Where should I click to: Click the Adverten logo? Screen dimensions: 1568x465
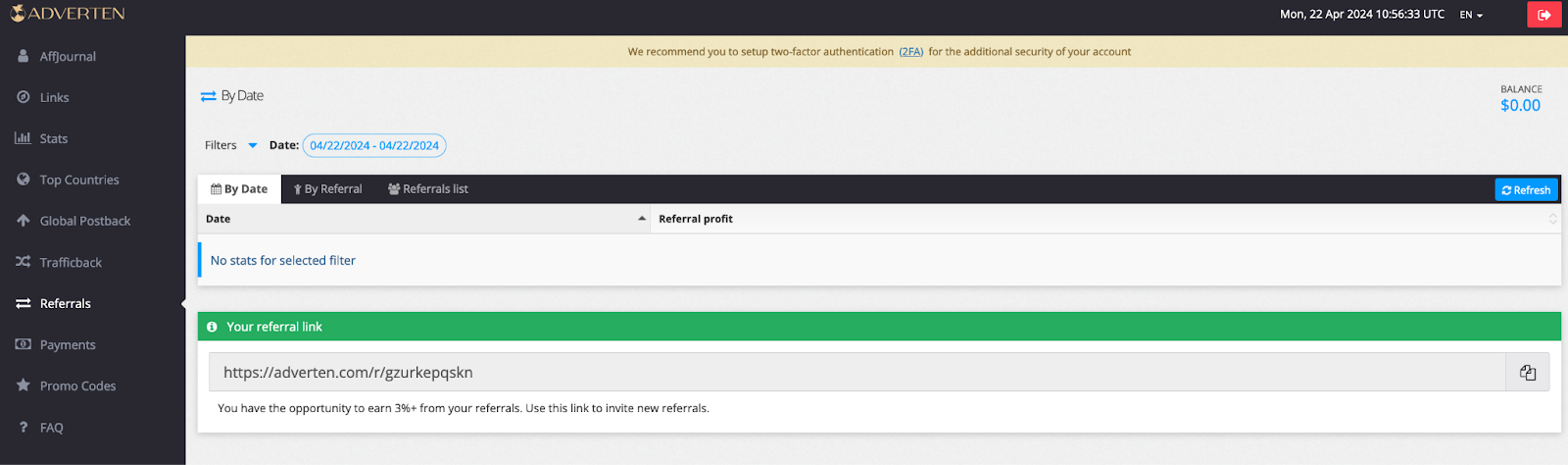[x=68, y=14]
